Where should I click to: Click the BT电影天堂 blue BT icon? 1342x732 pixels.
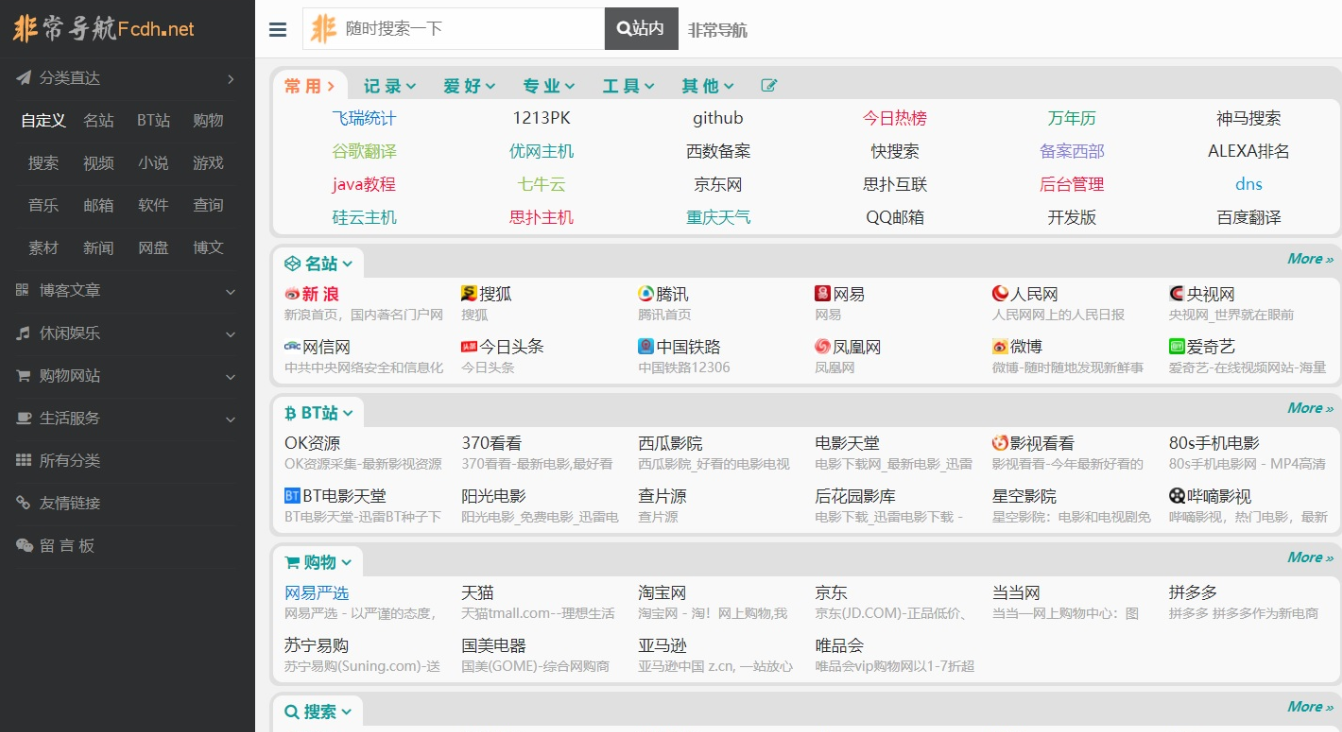(x=292, y=495)
